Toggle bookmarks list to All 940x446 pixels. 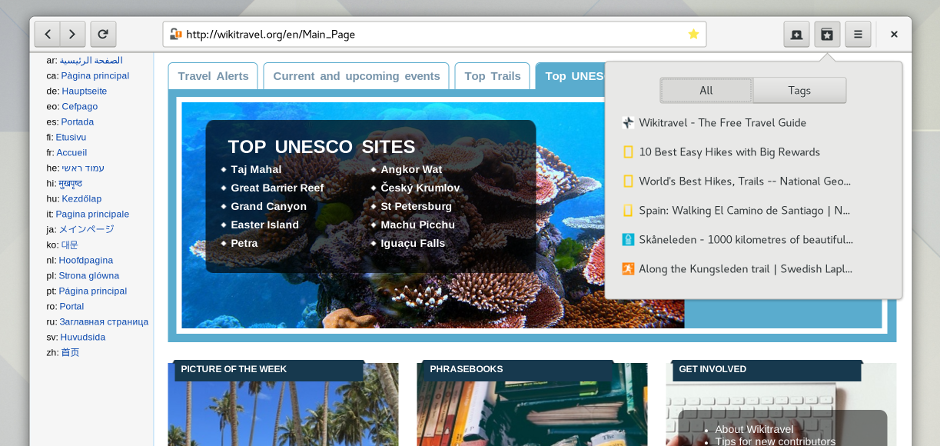[706, 91]
